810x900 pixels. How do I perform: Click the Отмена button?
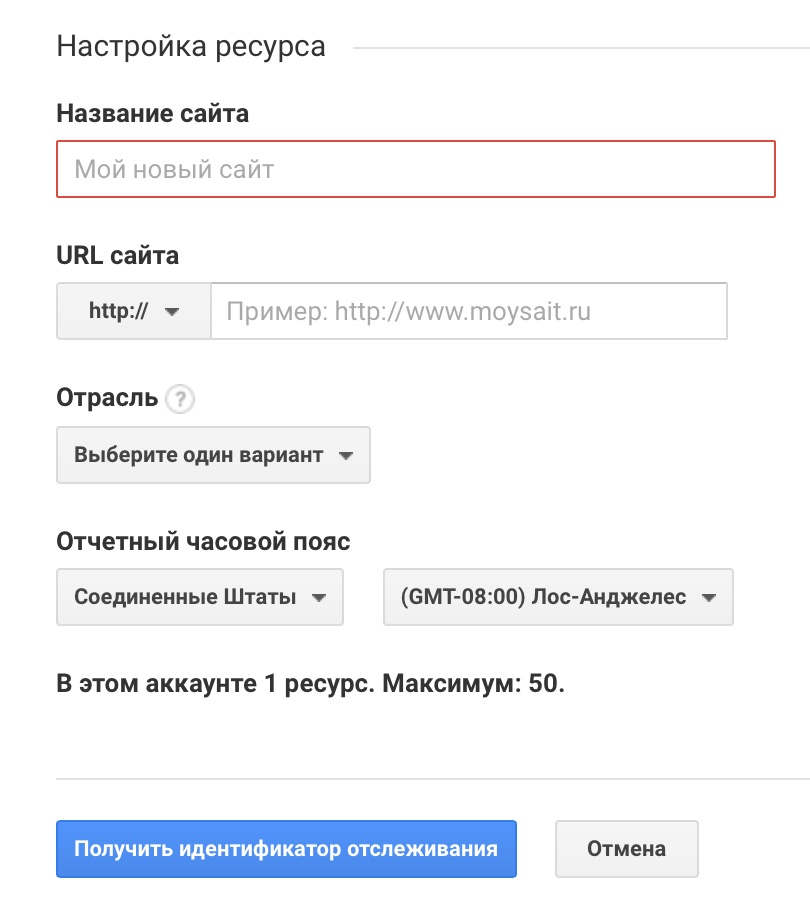[x=626, y=848]
